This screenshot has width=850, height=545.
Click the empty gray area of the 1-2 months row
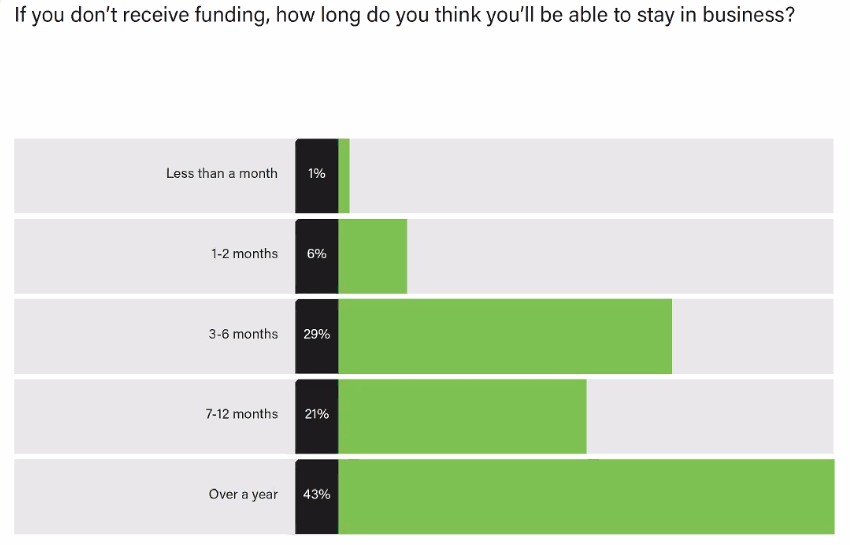point(620,256)
